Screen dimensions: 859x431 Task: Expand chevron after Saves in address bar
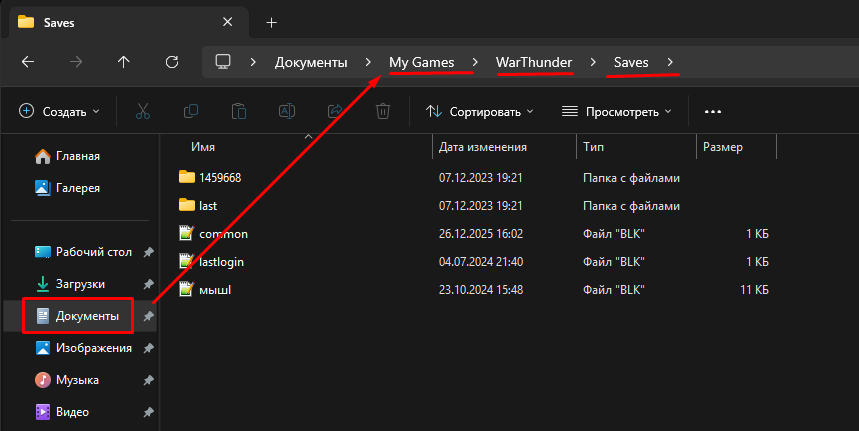670,62
